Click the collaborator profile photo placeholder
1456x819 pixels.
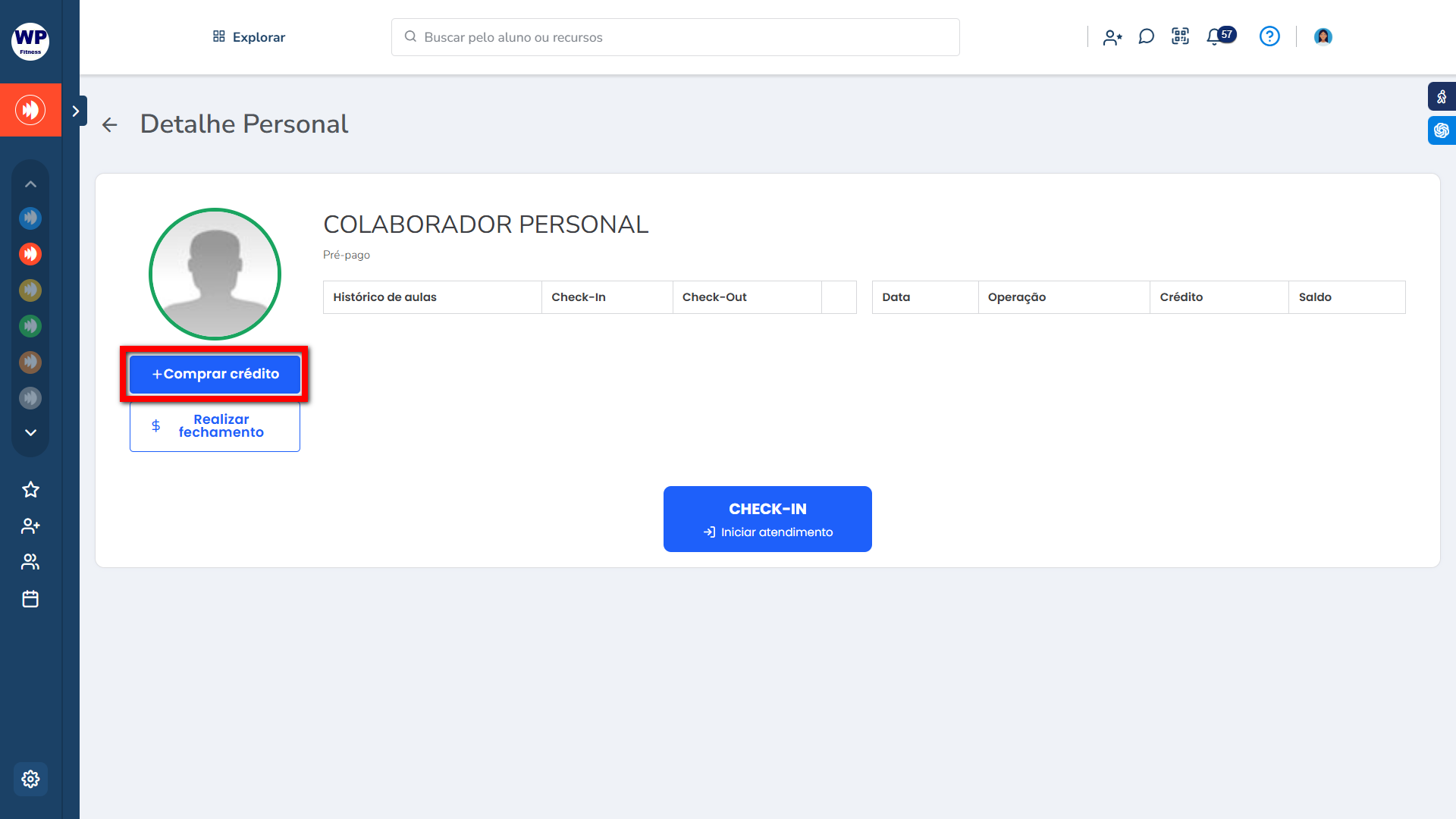coord(215,275)
